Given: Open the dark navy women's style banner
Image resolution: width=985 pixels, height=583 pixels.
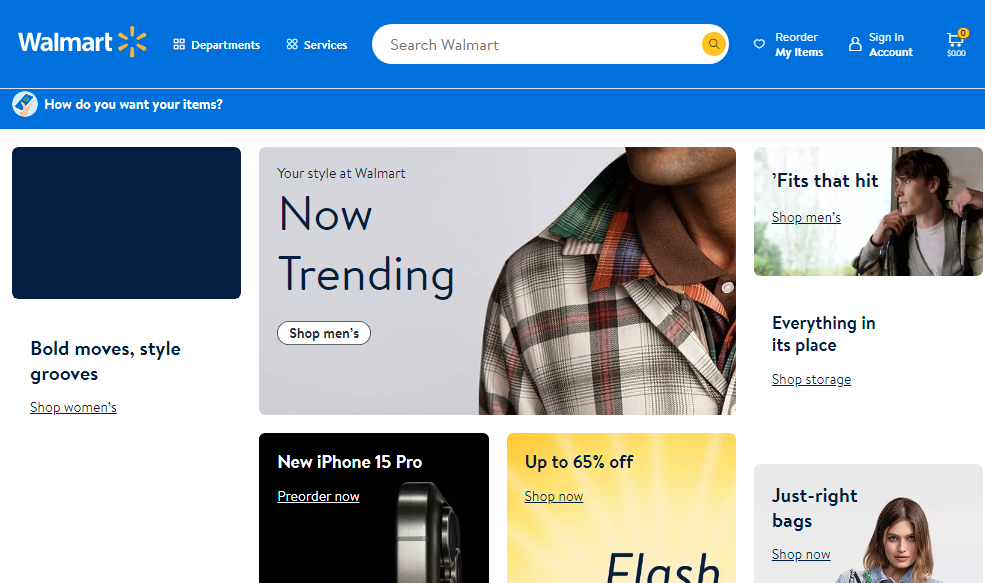Looking at the screenshot, I should [126, 223].
